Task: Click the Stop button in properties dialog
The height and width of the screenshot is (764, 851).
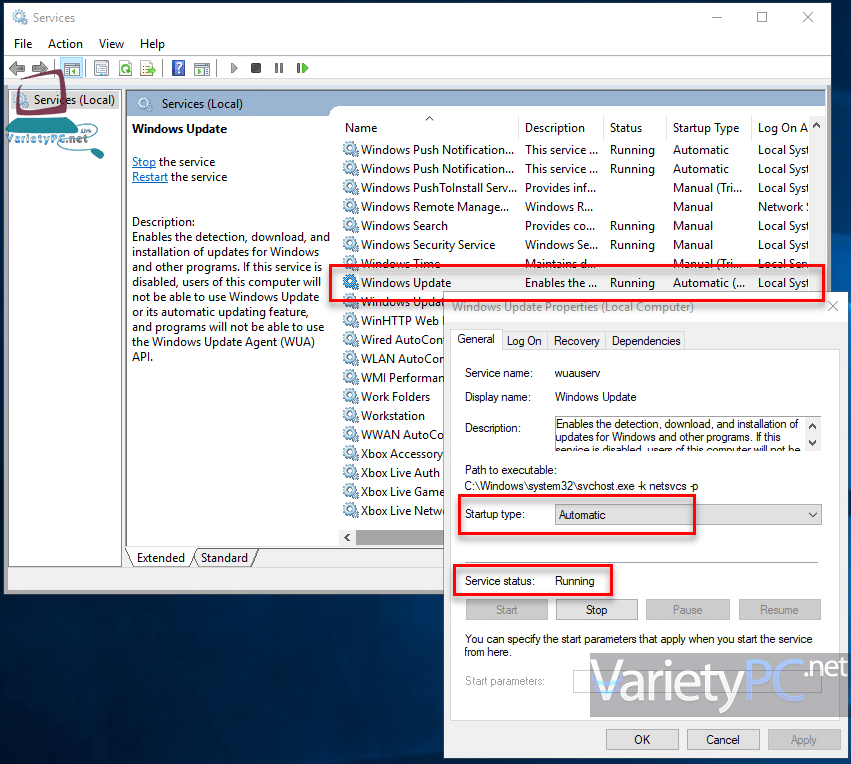Action: click(x=596, y=610)
